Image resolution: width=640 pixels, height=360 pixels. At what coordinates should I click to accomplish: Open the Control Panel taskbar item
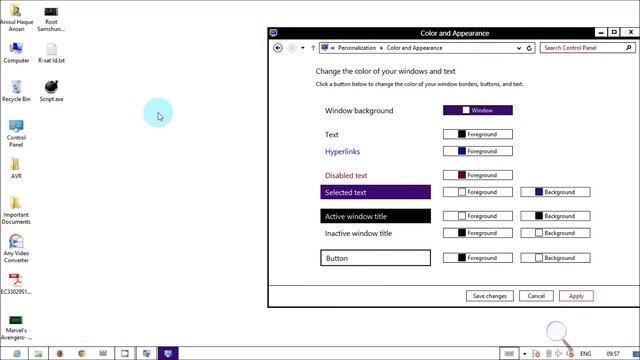tap(147, 353)
